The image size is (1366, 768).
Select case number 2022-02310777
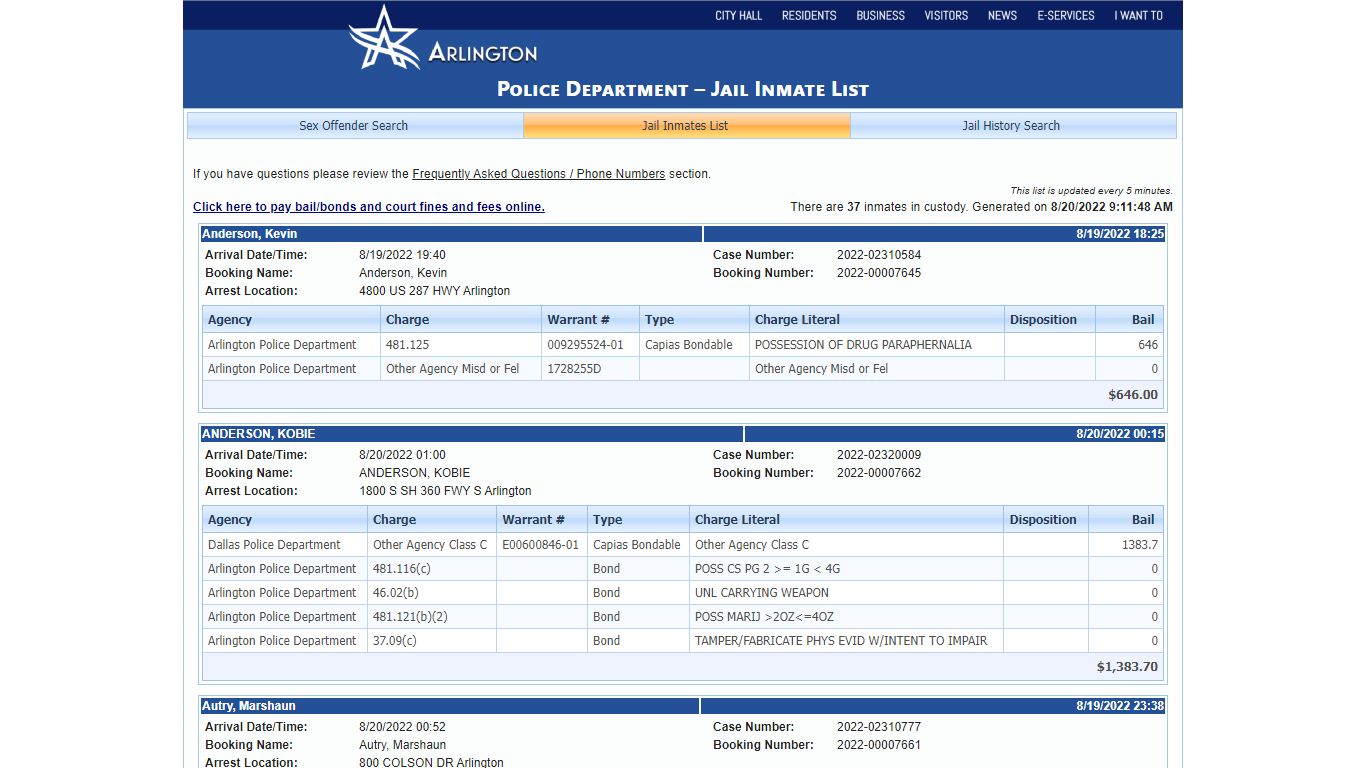pos(879,727)
